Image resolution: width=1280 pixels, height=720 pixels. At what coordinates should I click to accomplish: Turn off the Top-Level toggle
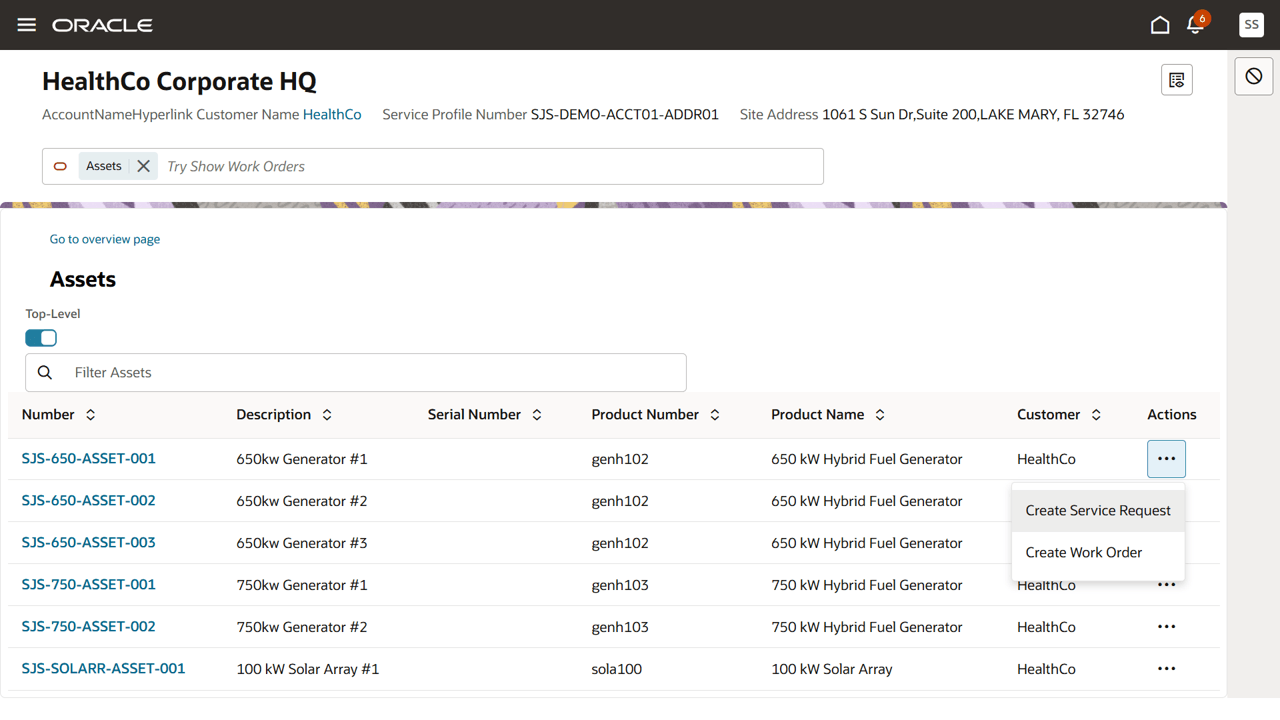click(x=40, y=337)
